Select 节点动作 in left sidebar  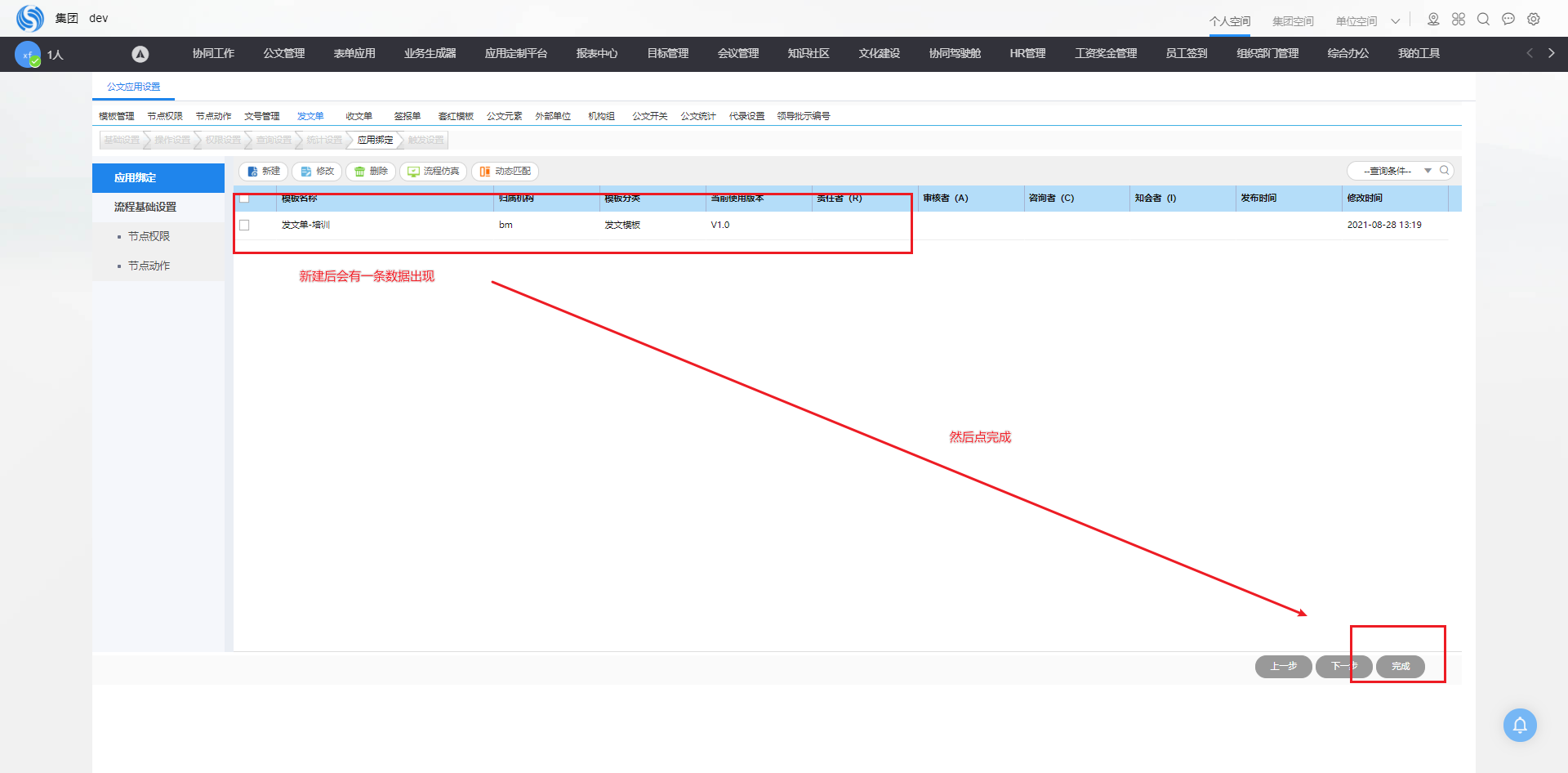(158, 266)
